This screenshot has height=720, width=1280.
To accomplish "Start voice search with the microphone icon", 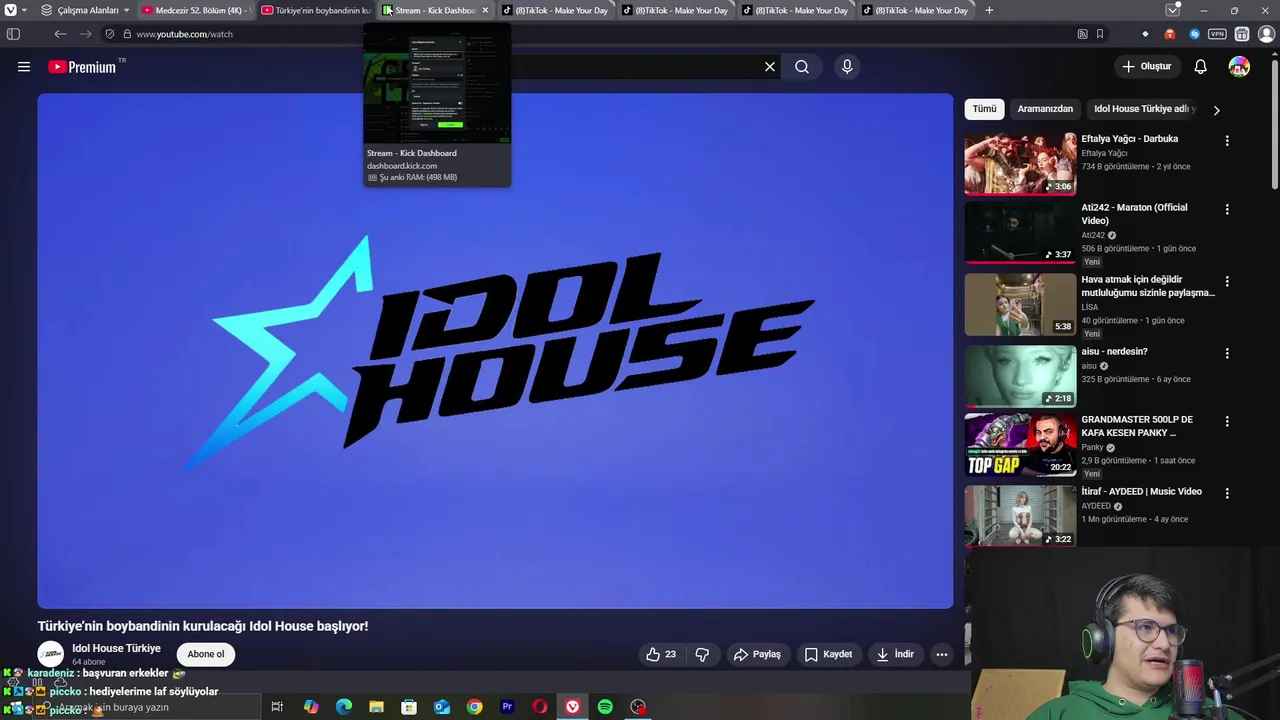I will (847, 67).
